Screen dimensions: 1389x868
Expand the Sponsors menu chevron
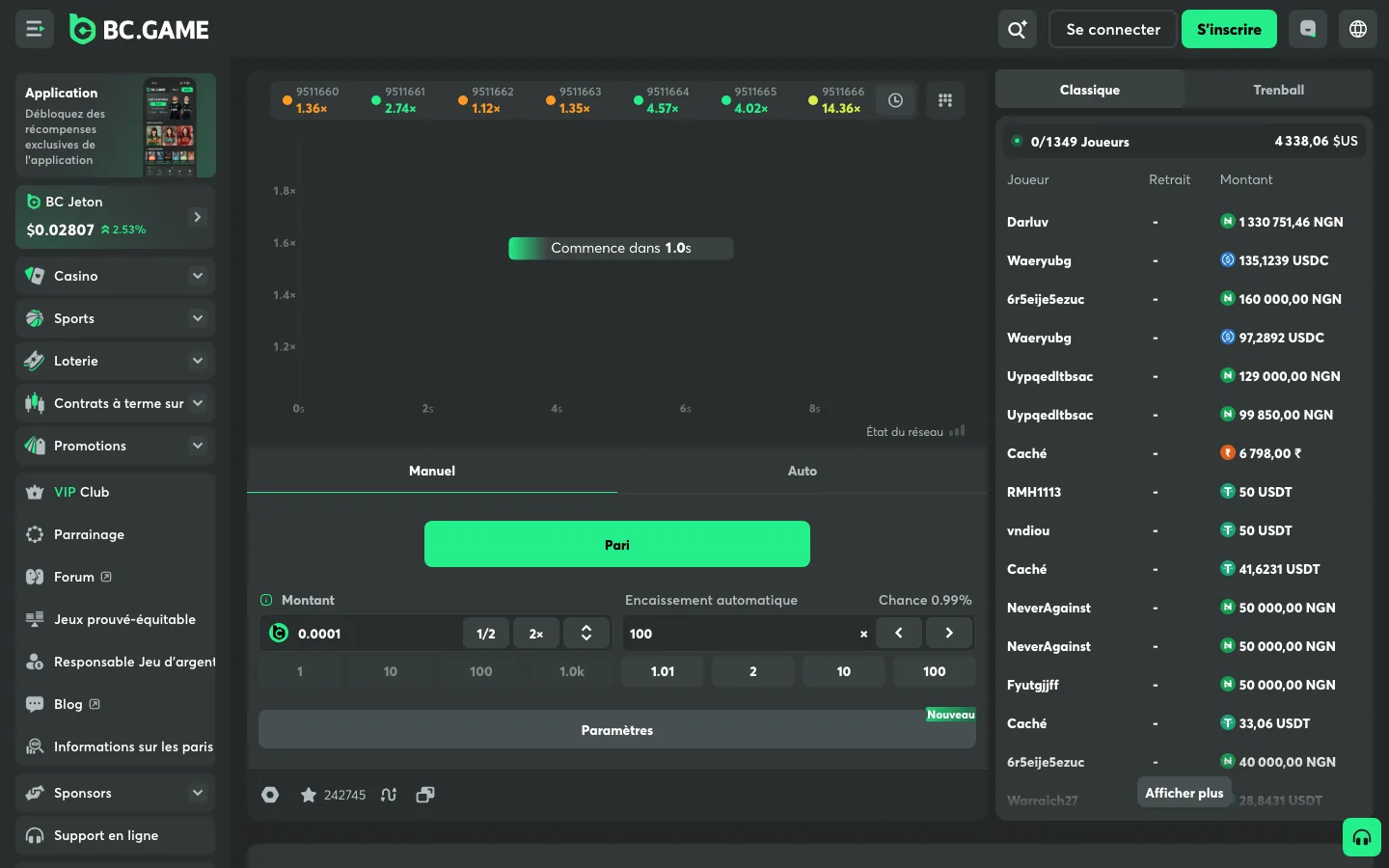(198, 793)
